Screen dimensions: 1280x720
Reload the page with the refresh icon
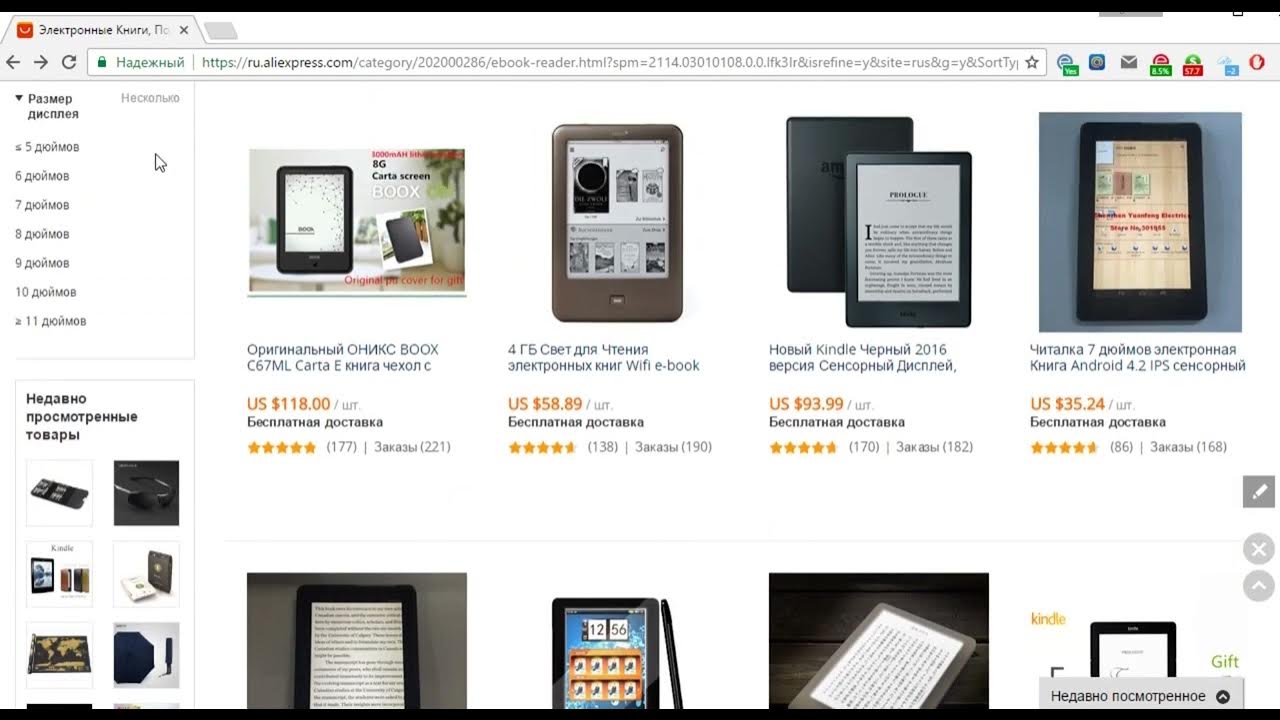(x=69, y=62)
